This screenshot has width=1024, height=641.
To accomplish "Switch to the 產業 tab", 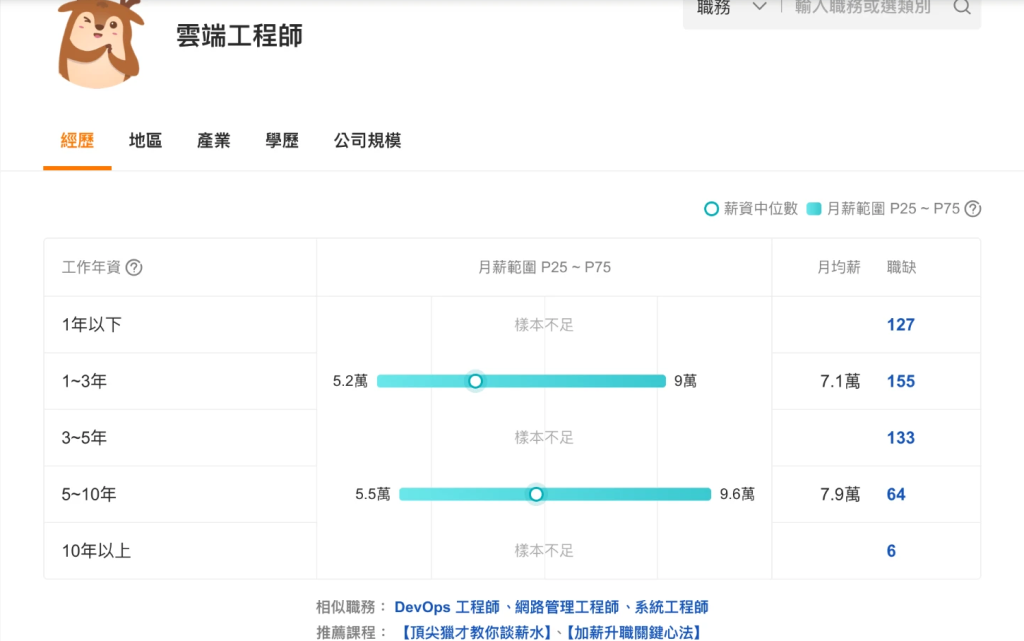I will click(214, 140).
